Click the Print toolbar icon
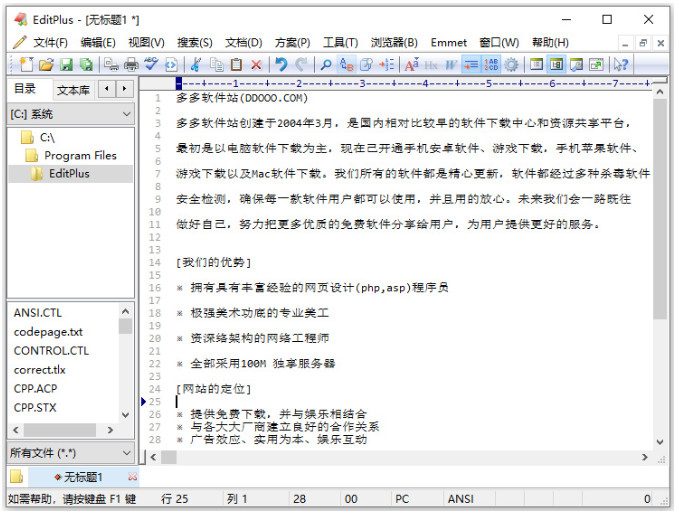 click(131, 65)
